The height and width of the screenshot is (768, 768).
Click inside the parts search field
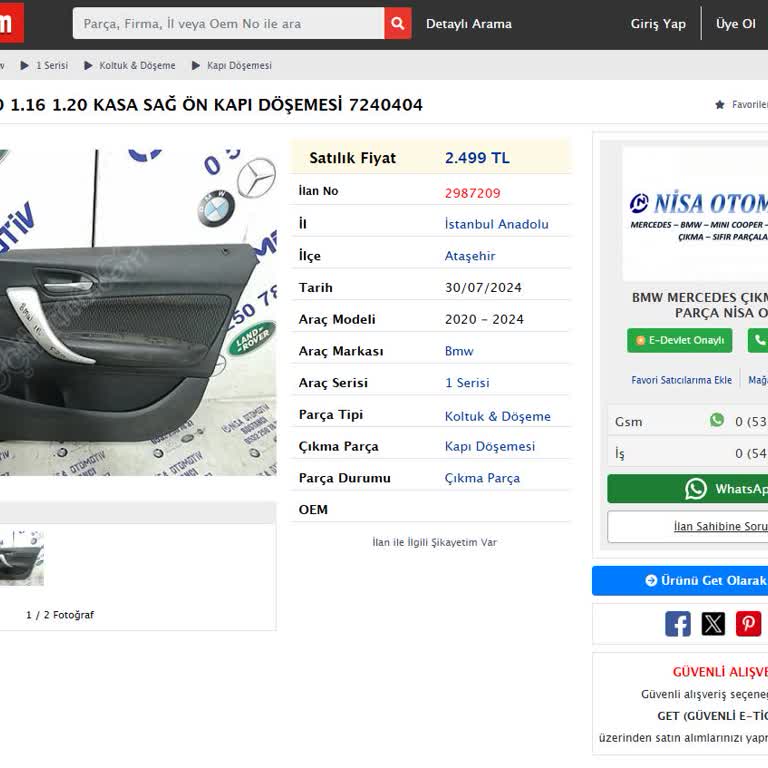[x=228, y=23]
